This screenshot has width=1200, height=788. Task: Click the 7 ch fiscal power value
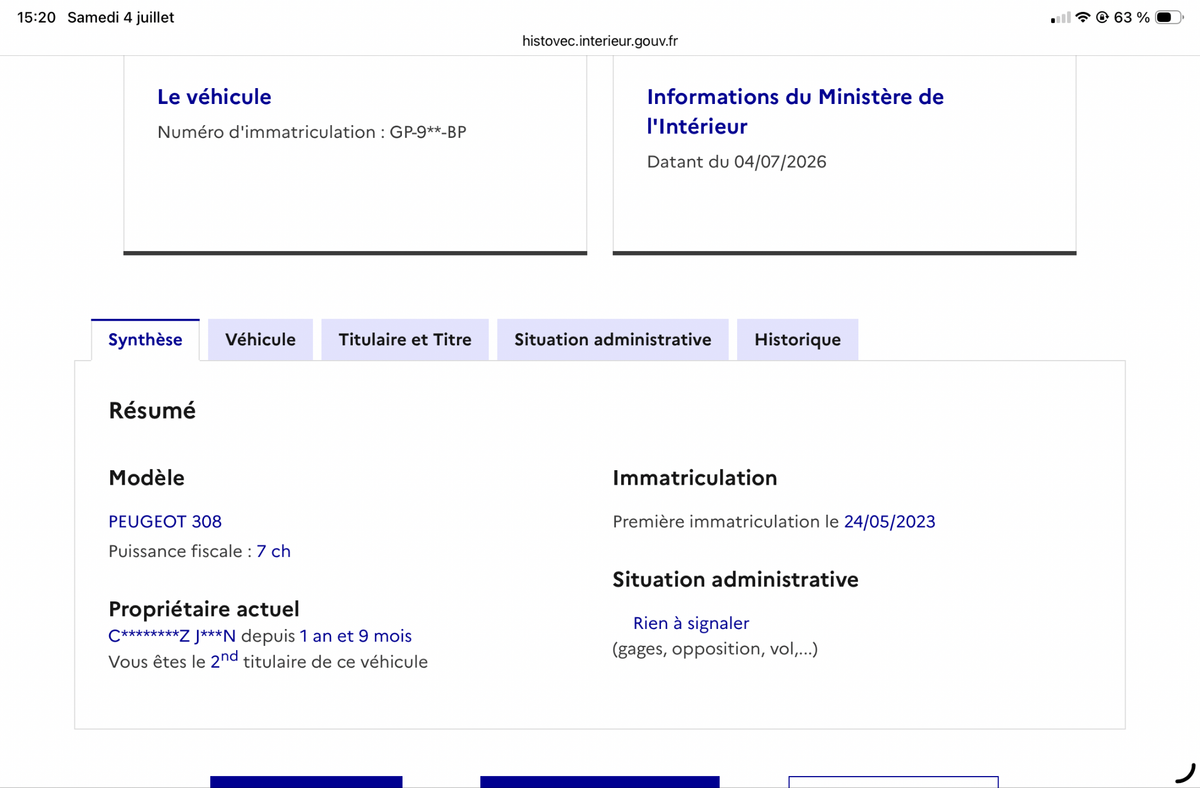click(x=274, y=551)
